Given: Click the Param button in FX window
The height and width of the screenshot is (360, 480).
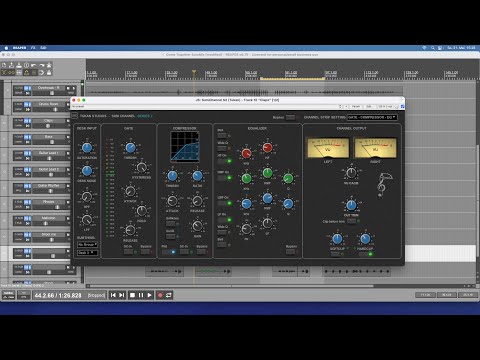Looking at the screenshot, I should click(356, 106).
